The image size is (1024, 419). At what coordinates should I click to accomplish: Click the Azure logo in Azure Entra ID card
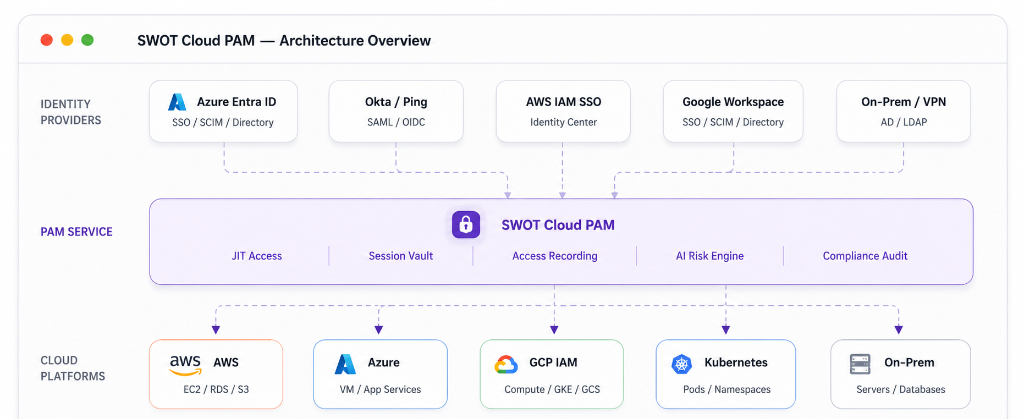(x=177, y=102)
